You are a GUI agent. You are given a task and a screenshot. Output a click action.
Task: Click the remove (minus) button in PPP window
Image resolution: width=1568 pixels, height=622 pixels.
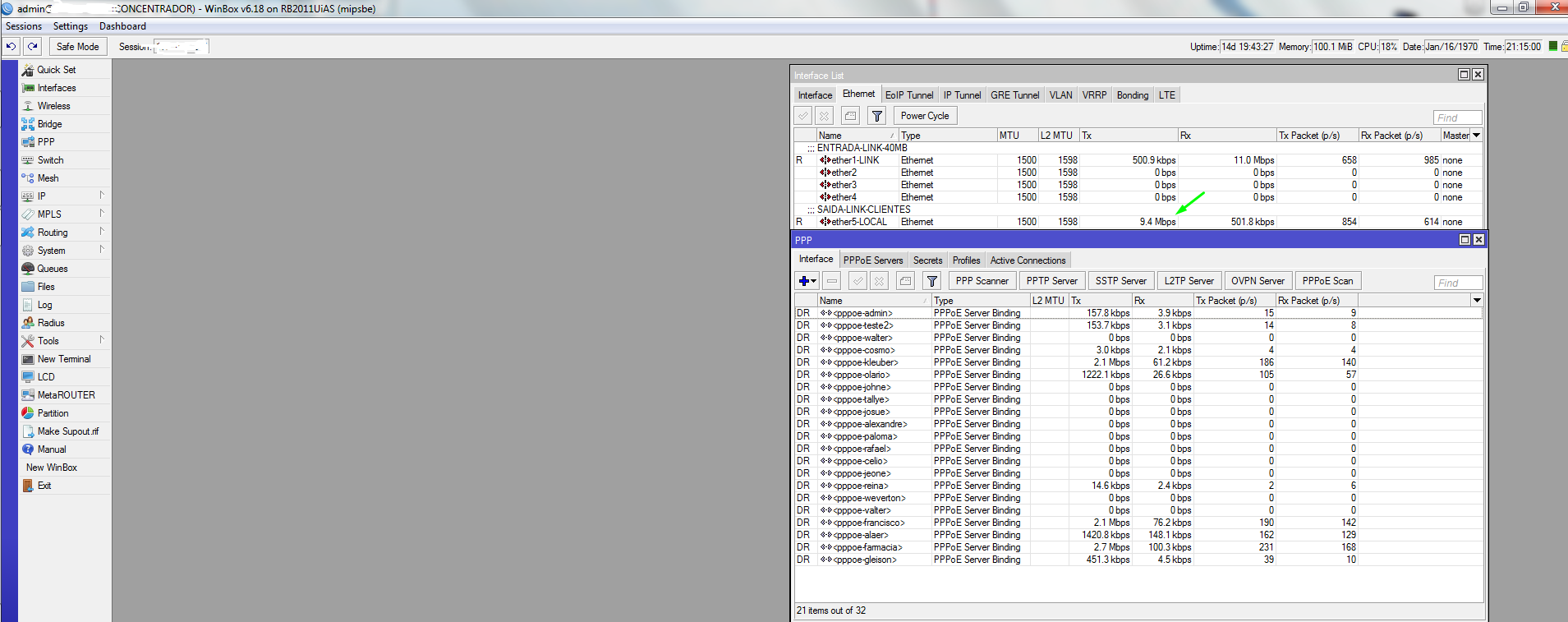(x=831, y=281)
